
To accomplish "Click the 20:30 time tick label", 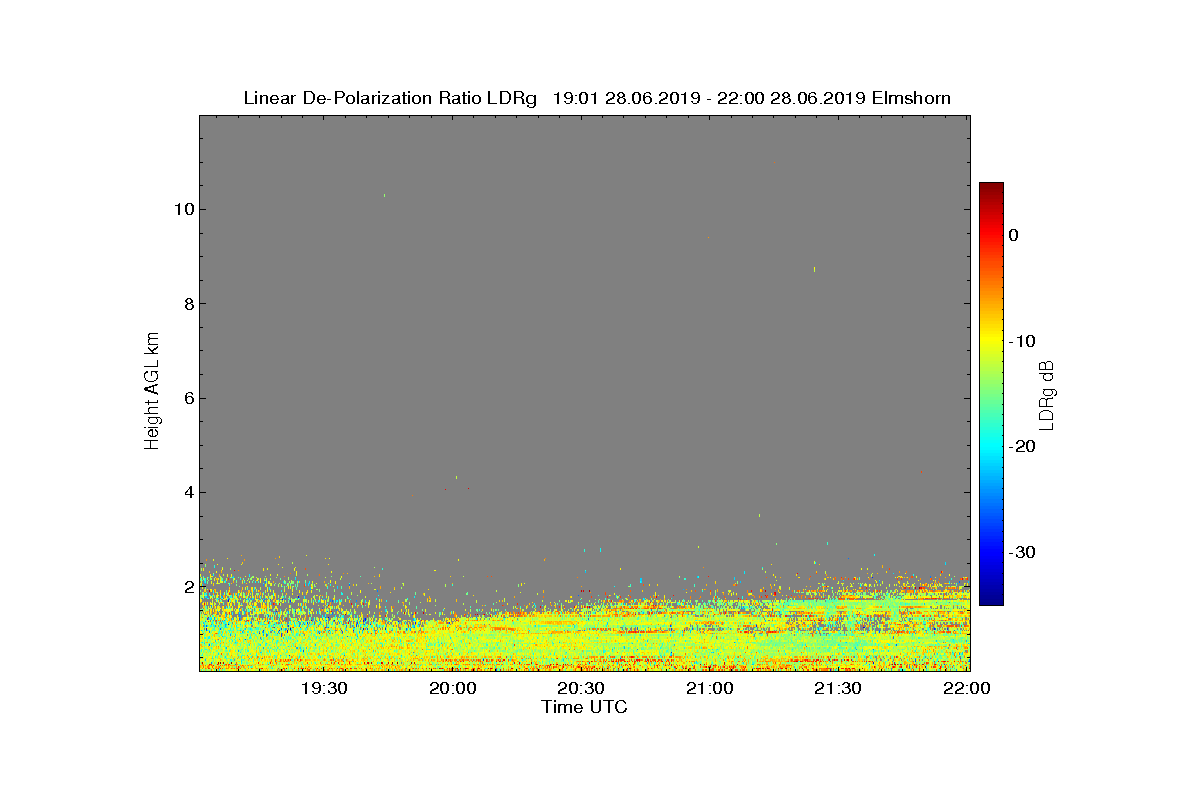I will coord(581,688).
